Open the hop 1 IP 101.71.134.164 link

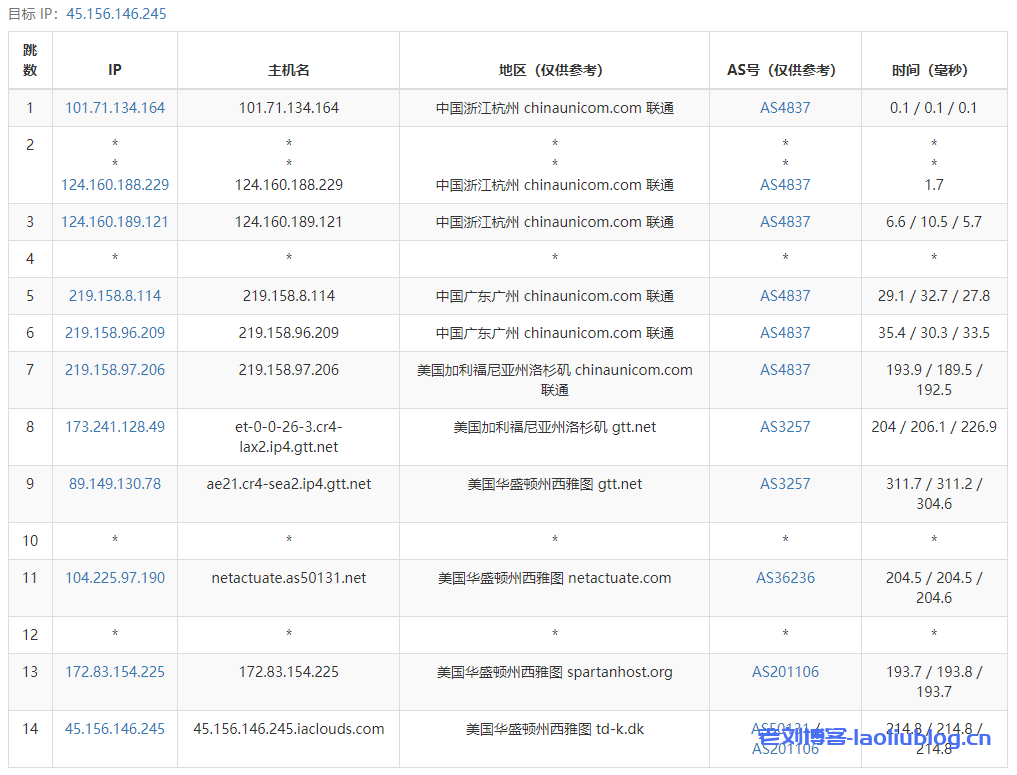click(x=114, y=107)
